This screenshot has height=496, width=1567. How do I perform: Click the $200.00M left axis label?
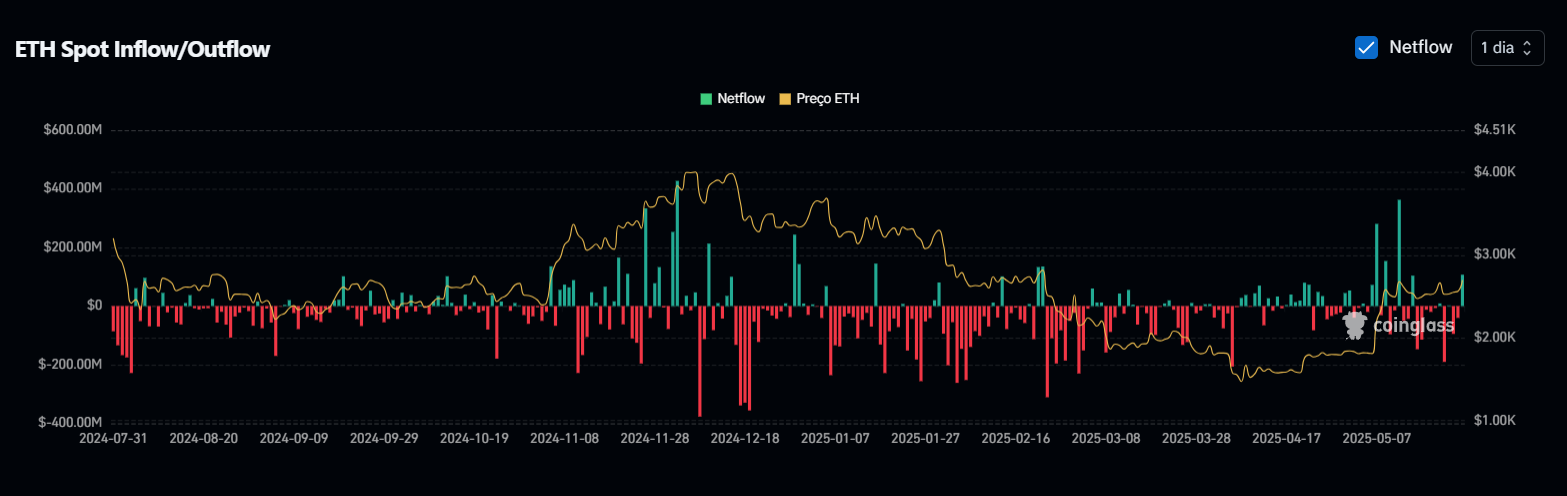tap(72, 247)
